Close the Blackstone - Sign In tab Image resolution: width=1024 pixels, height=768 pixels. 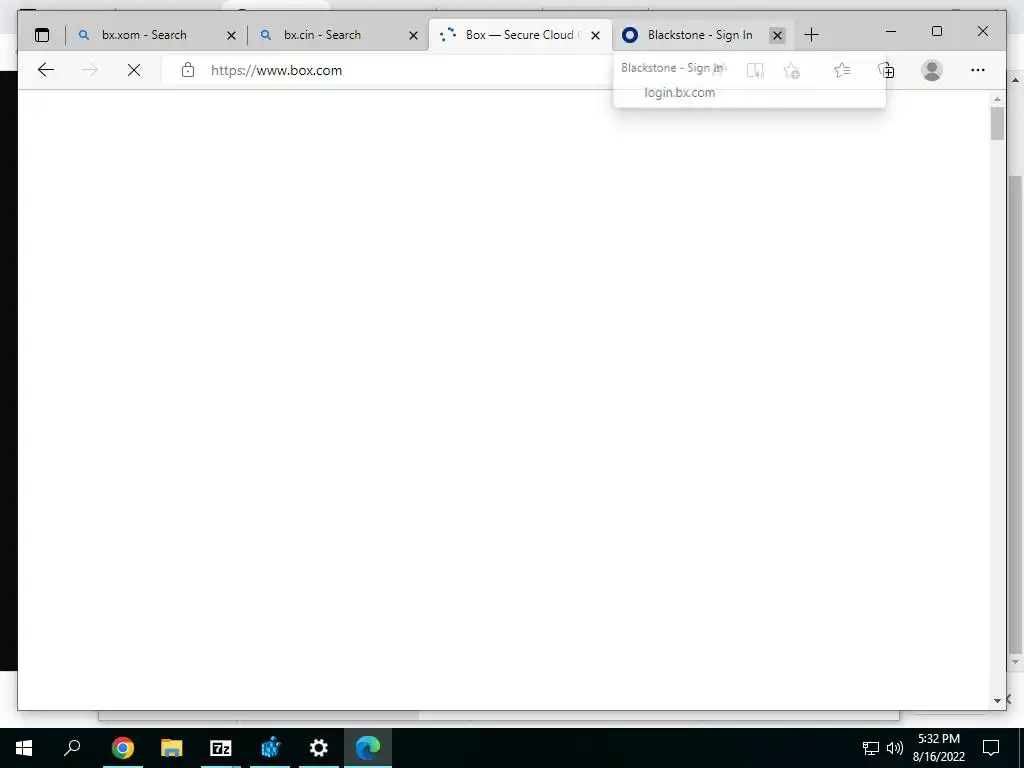coord(777,35)
